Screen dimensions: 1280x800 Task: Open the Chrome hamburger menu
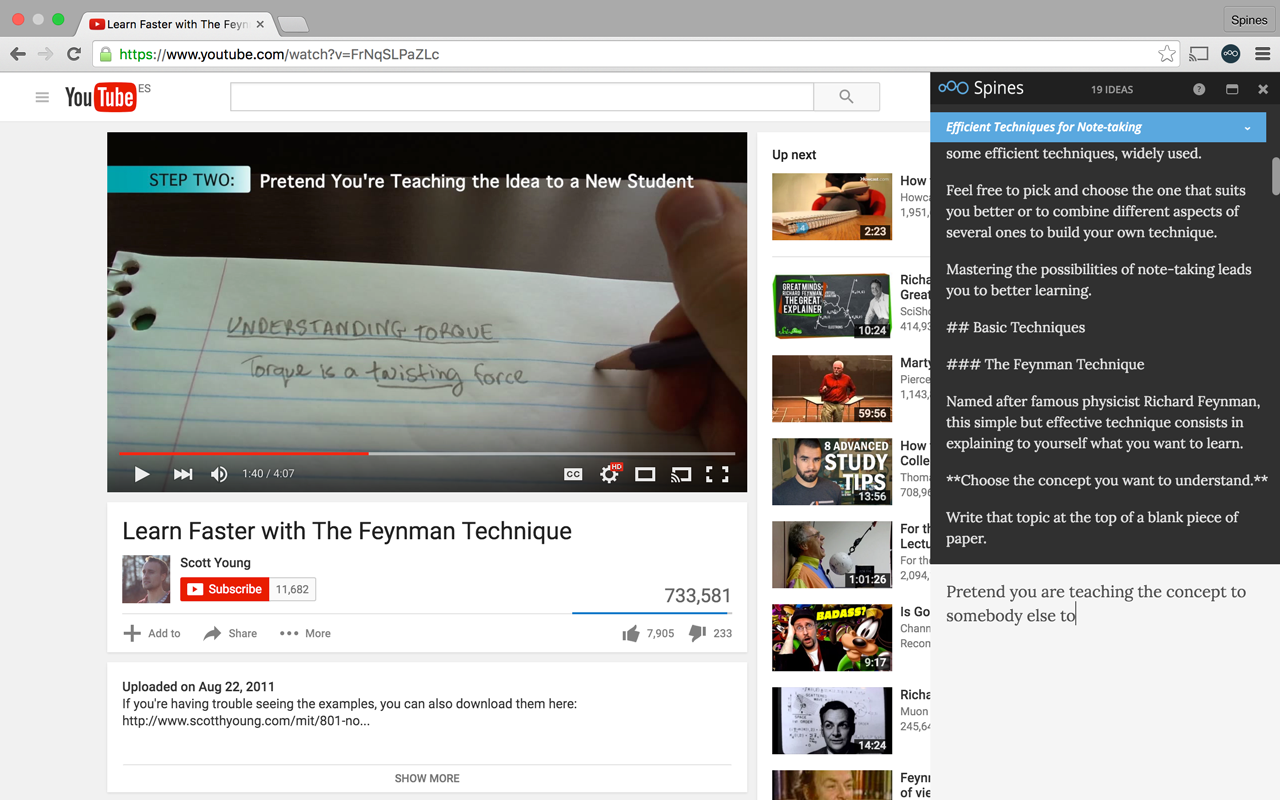(1263, 54)
